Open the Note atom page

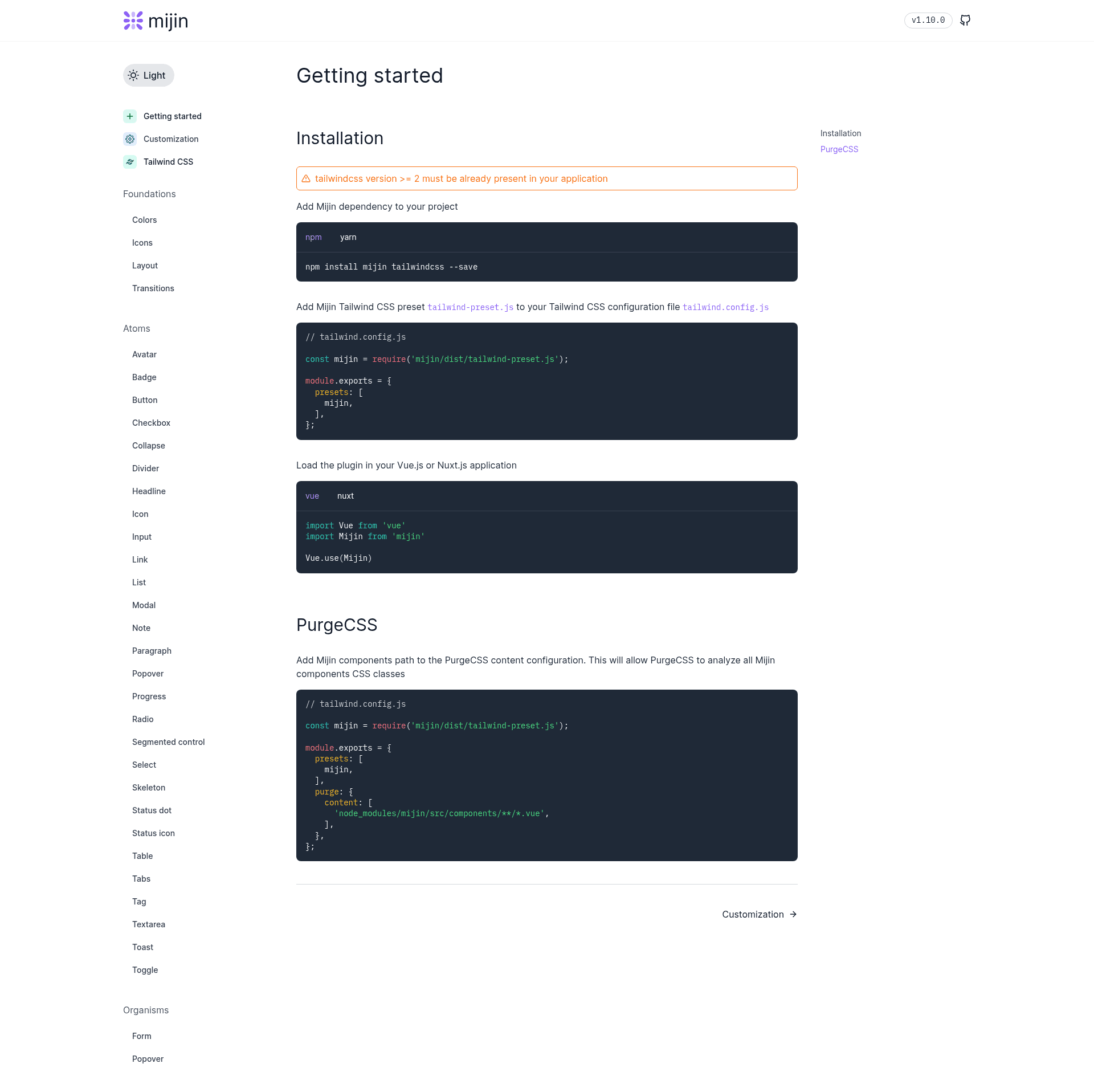coord(141,628)
